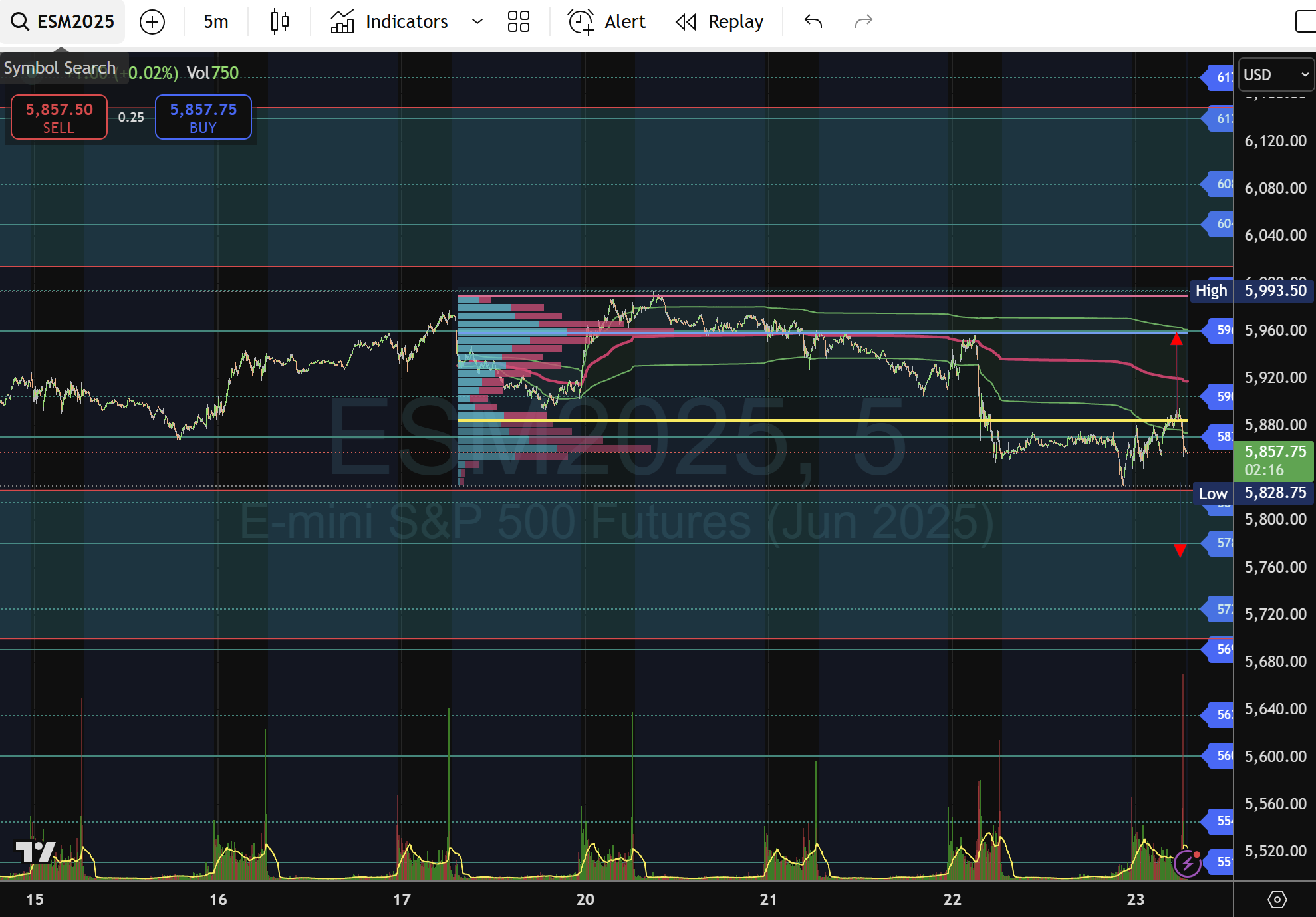
Task: Click date 21 on the time axis
Action: [x=769, y=900]
